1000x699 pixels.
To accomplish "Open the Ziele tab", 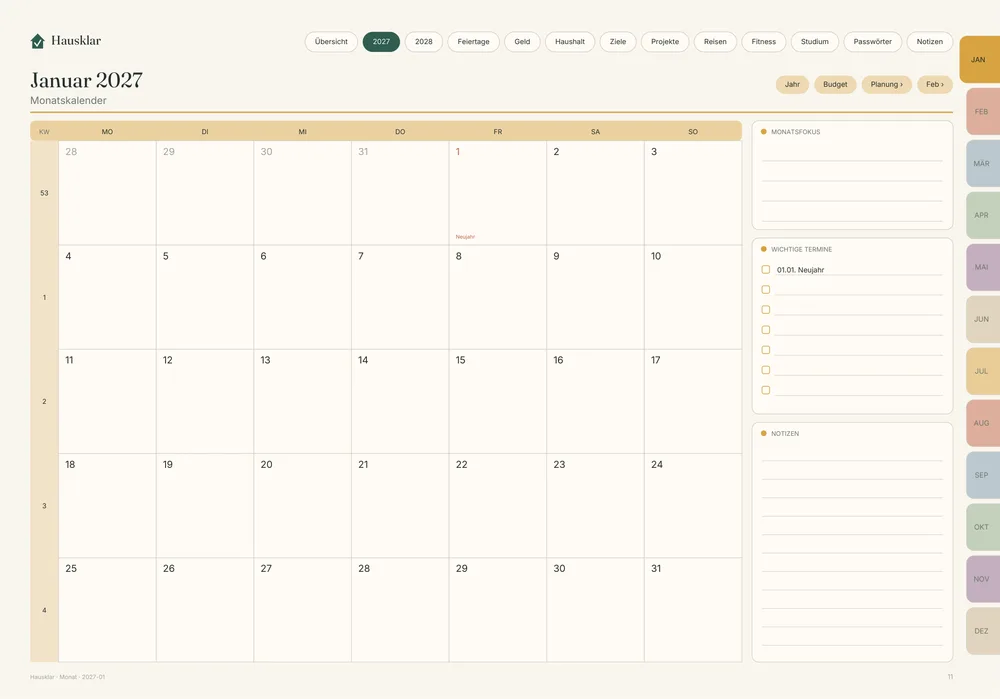I will pyautogui.click(x=618, y=42).
